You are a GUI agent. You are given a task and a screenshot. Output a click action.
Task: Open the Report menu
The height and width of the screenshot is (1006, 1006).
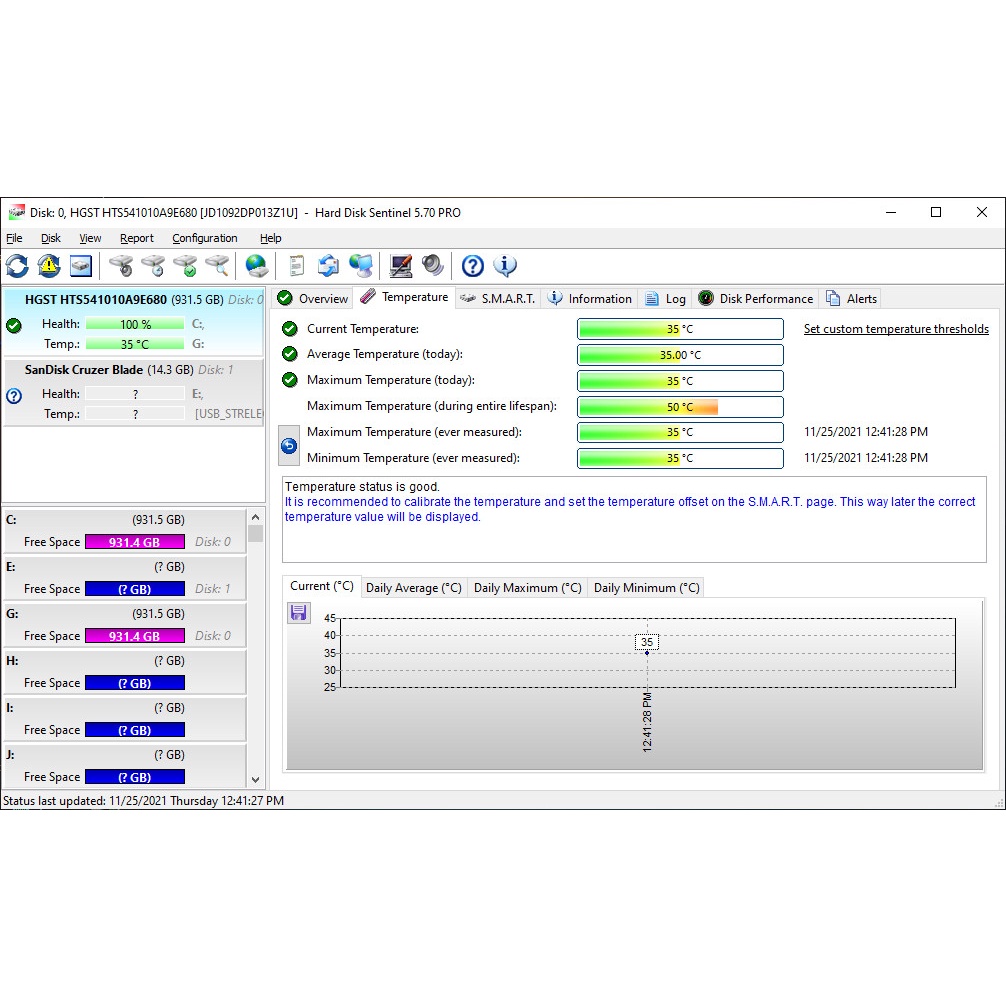[137, 238]
